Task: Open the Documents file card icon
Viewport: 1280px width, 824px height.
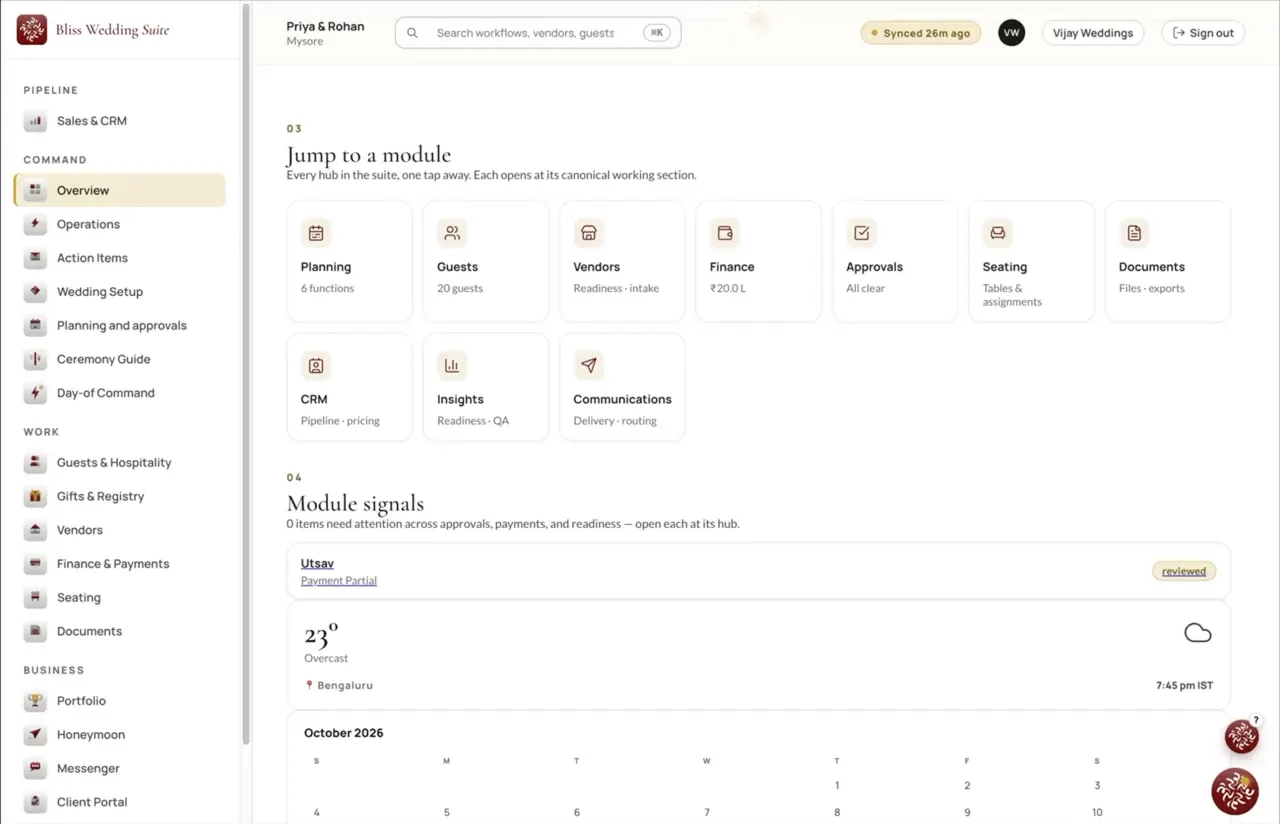Action: (1134, 233)
